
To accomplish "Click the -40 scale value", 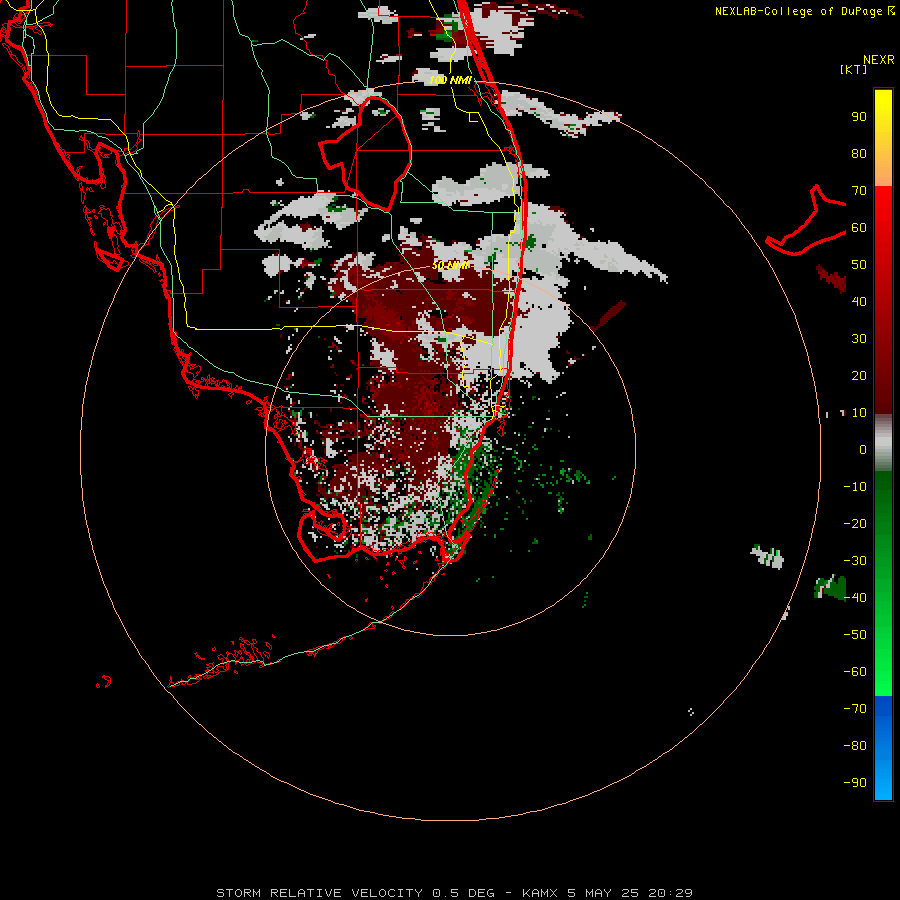I will [x=855, y=598].
